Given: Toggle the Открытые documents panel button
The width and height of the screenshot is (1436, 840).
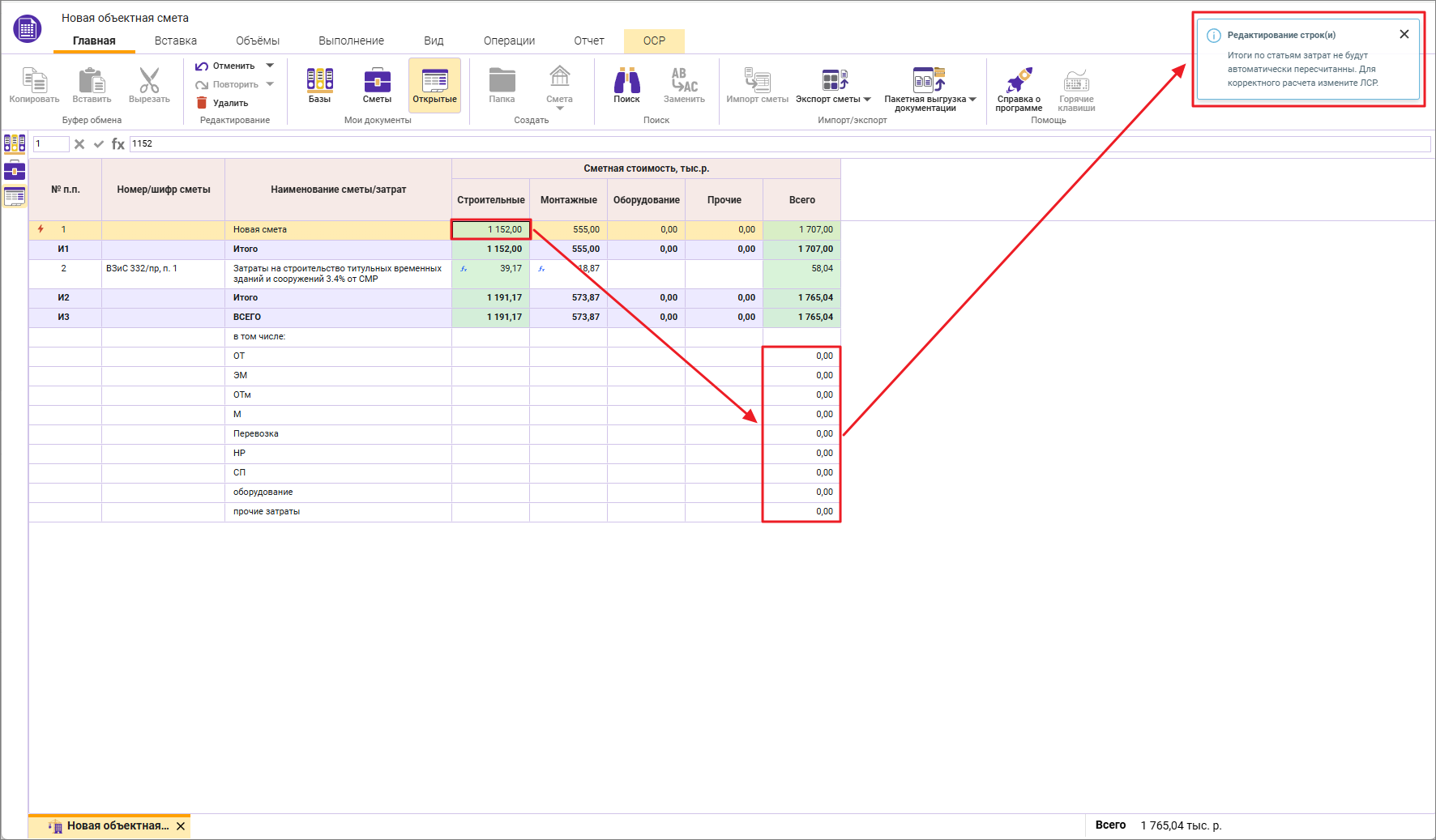Looking at the screenshot, I should point(434,85).
